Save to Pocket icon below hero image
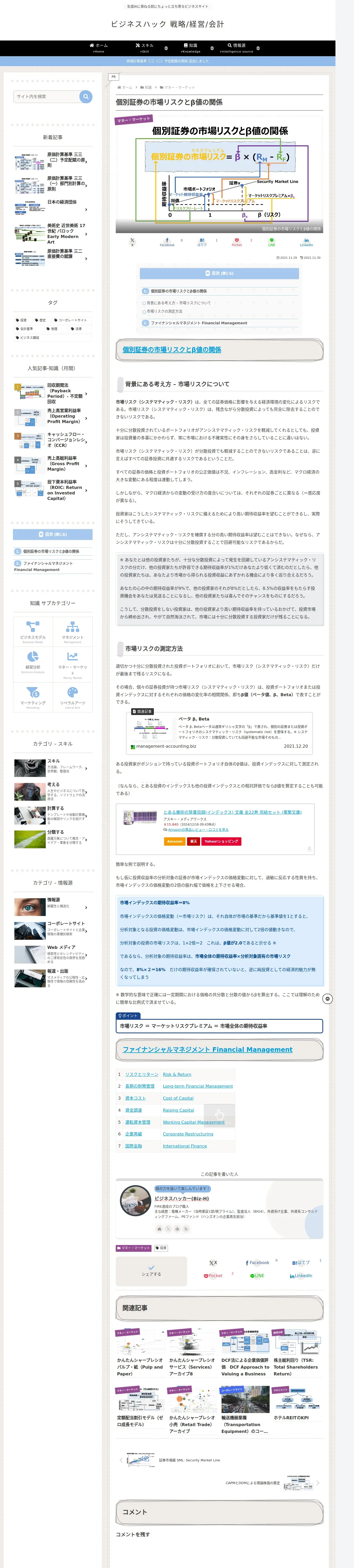The width and height of the screenshot is (354, 1568). [x=237, y=242]
